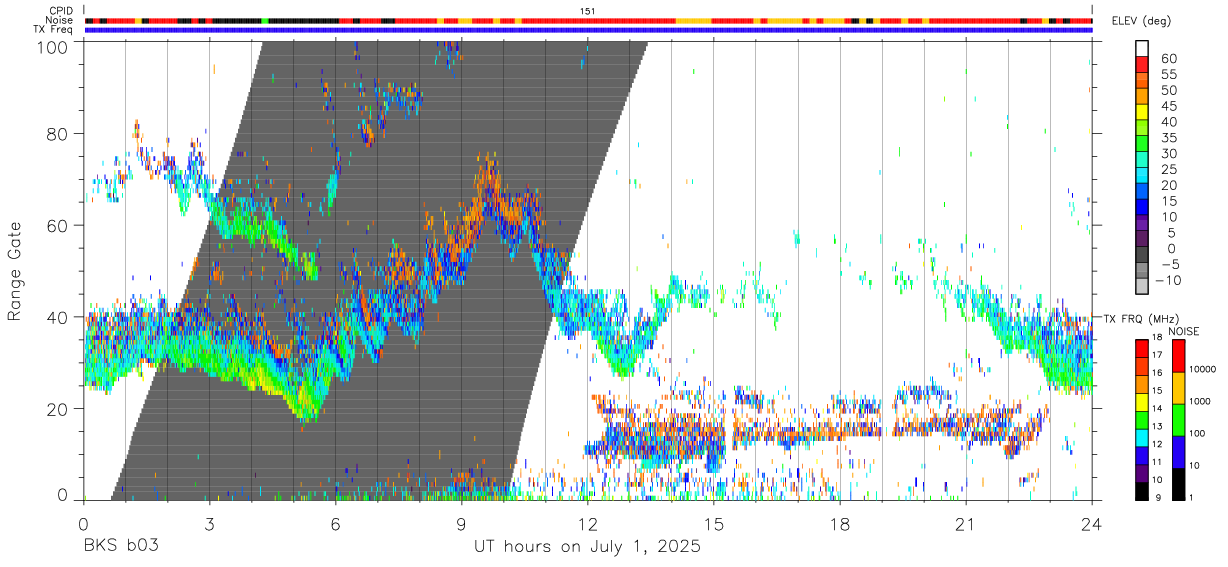Click the 35 label on the ELEV color bar
This screenshot has height=567, width=1228.
1167,138
